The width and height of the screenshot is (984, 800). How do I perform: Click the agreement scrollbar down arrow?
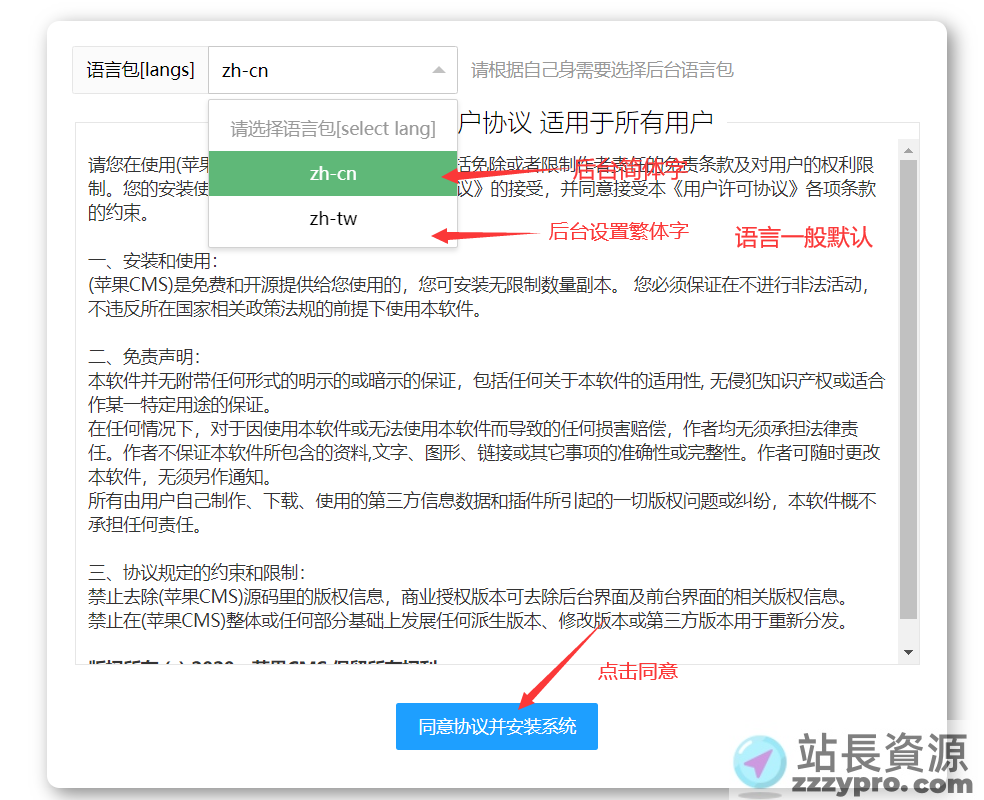pos(908,653)
